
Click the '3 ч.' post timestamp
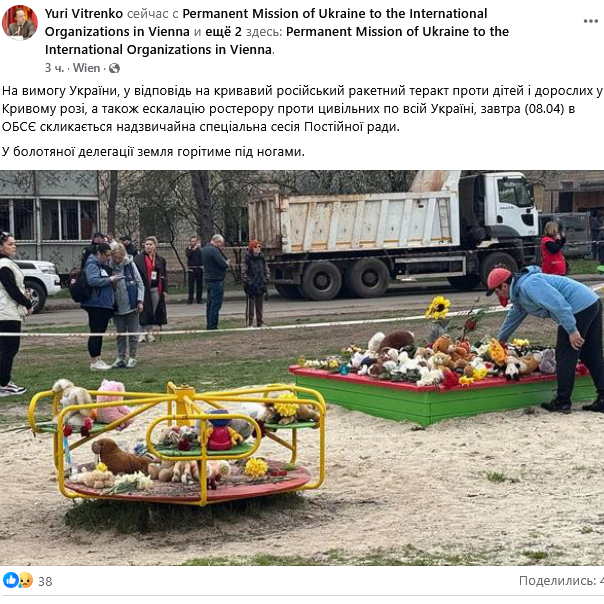click(54, 68)
